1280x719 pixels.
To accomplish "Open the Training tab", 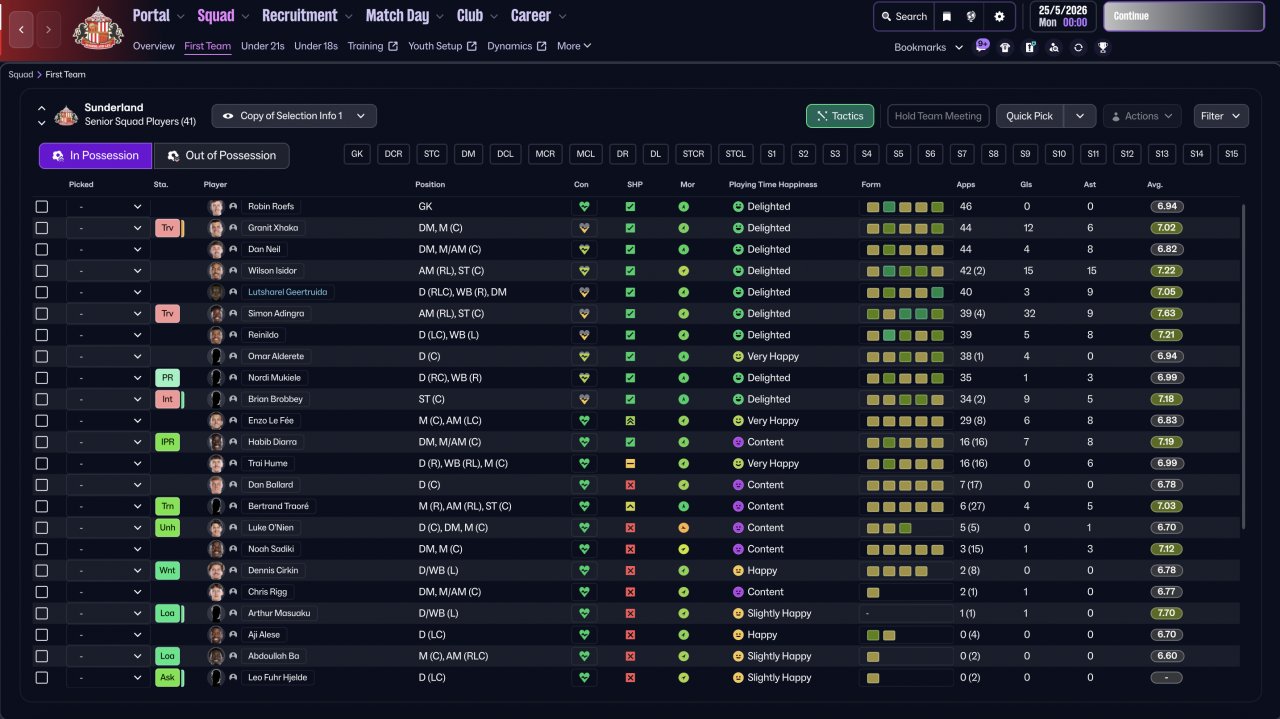I will (373, 46).
